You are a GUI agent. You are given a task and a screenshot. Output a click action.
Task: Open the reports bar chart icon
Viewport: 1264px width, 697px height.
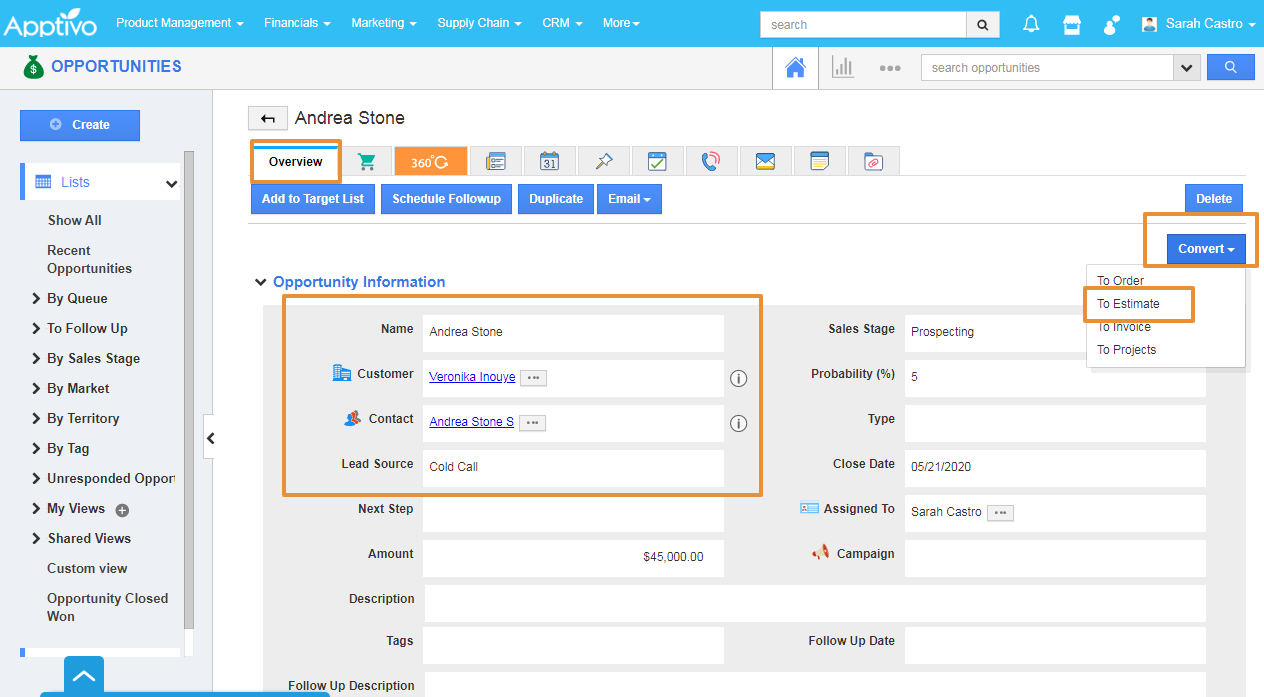pos(843,67)
